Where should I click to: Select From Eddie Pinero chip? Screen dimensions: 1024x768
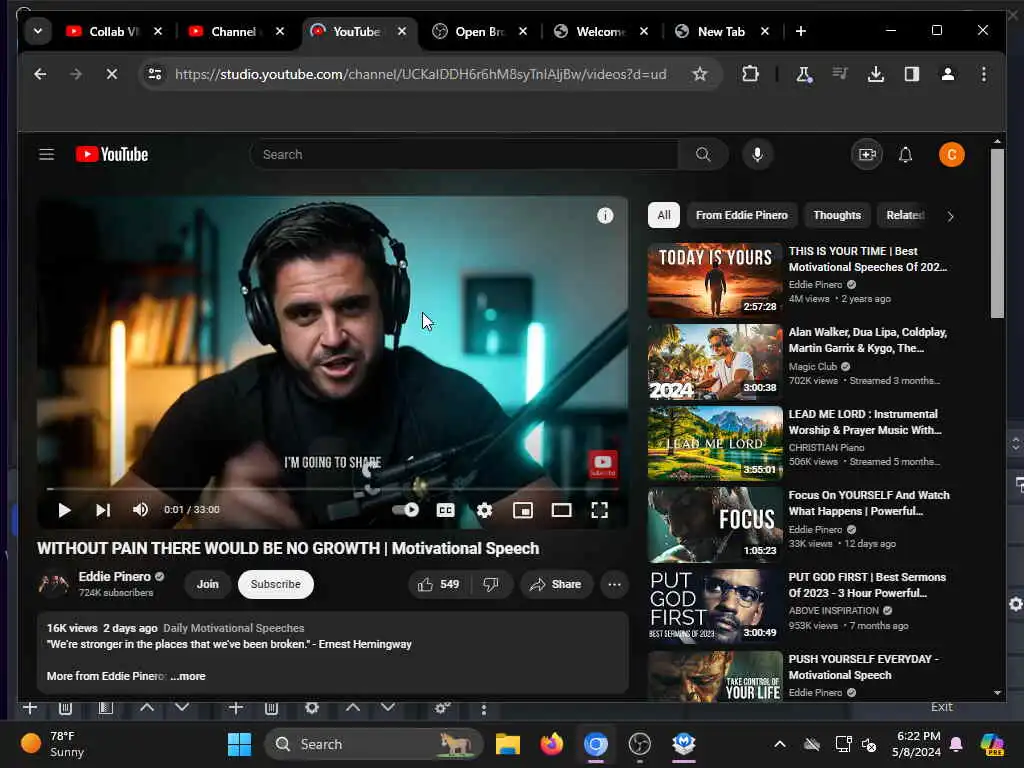[742, 216]
